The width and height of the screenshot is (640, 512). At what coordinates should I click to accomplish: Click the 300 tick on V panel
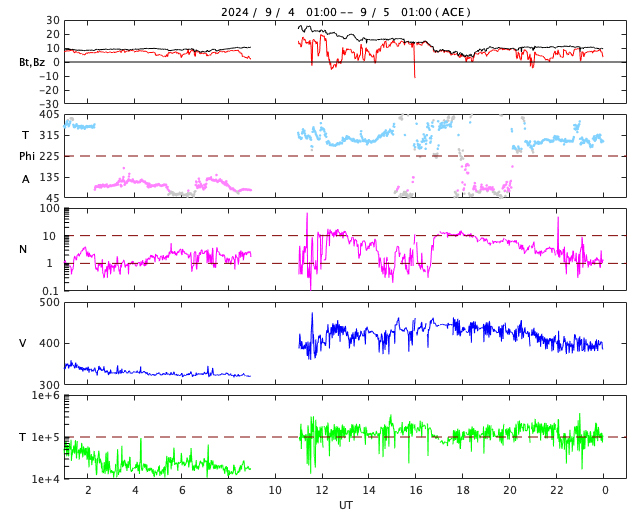pyautogui.click(x=49, y=385)
